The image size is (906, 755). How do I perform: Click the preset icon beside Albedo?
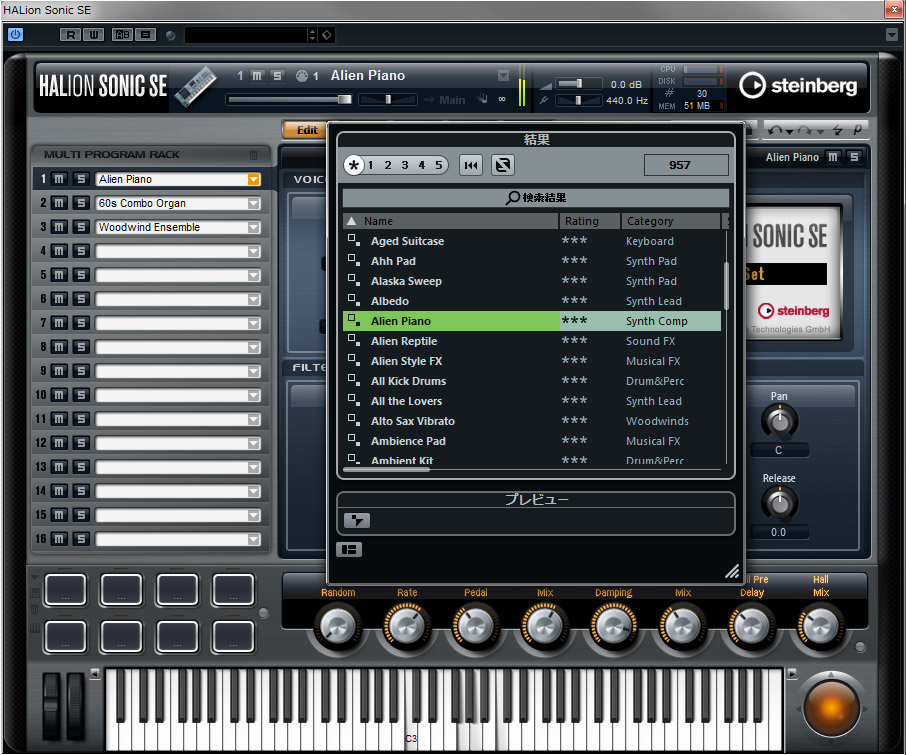pos(354,300)
